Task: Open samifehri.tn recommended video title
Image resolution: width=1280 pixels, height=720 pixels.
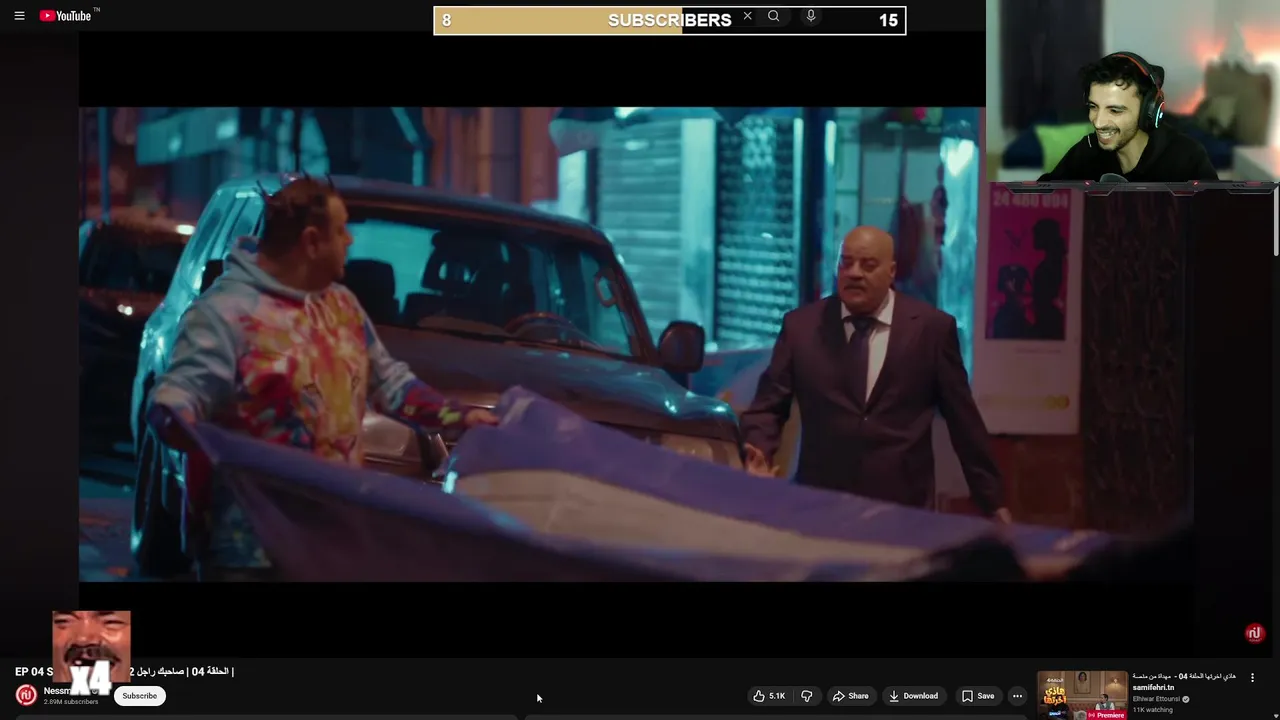Action: click(1184, 682)
